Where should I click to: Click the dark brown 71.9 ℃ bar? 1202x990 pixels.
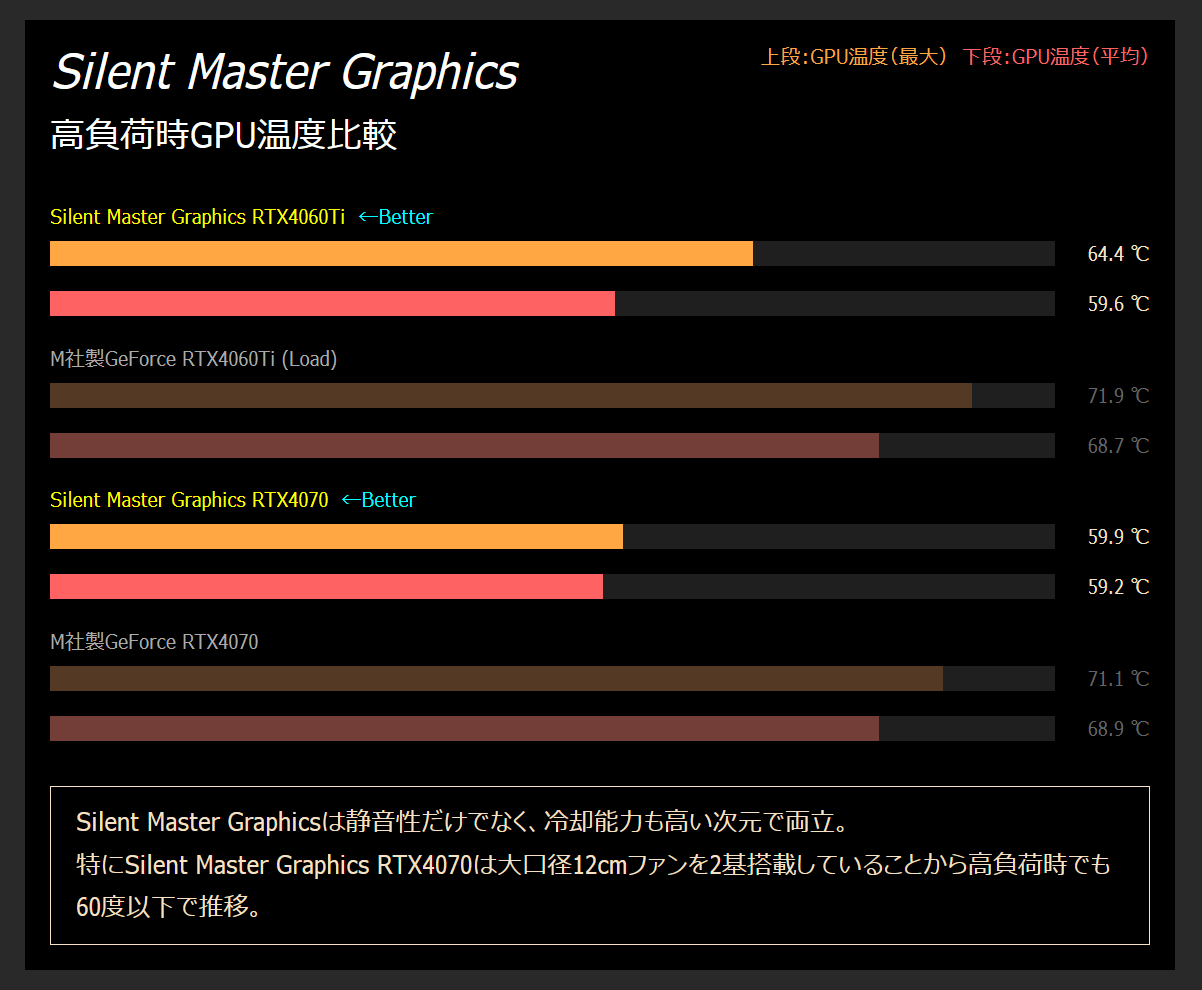coord(510,396)
